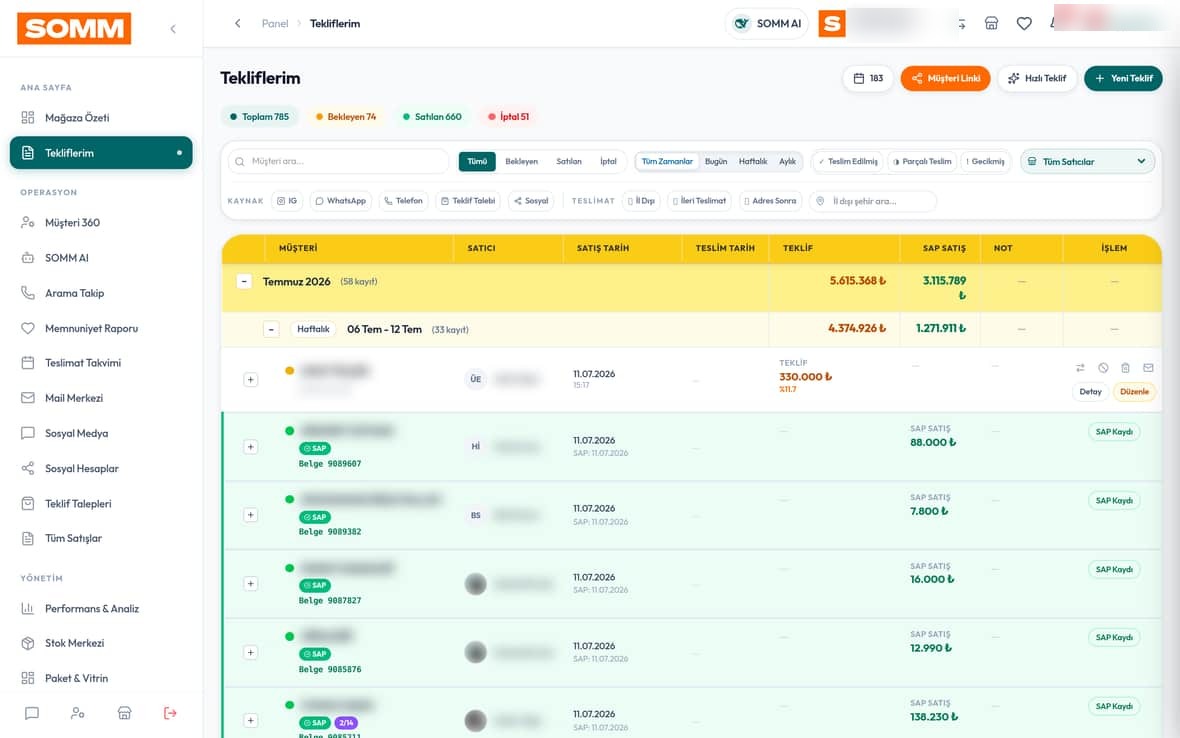The image size is (1180, 738).
Task: Switch the time range to Haftalık
Action: pos(753,162)
